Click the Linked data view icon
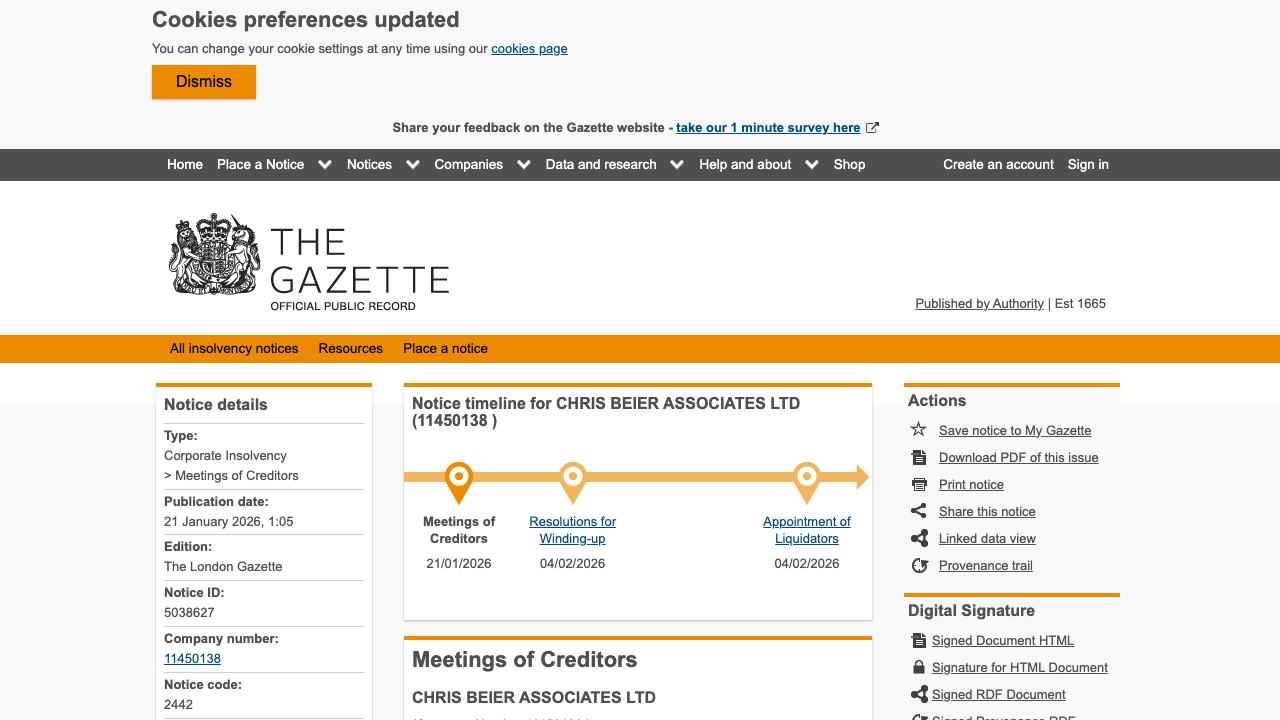The height and width of the screenshot is (720, 1280). (919, 538)
